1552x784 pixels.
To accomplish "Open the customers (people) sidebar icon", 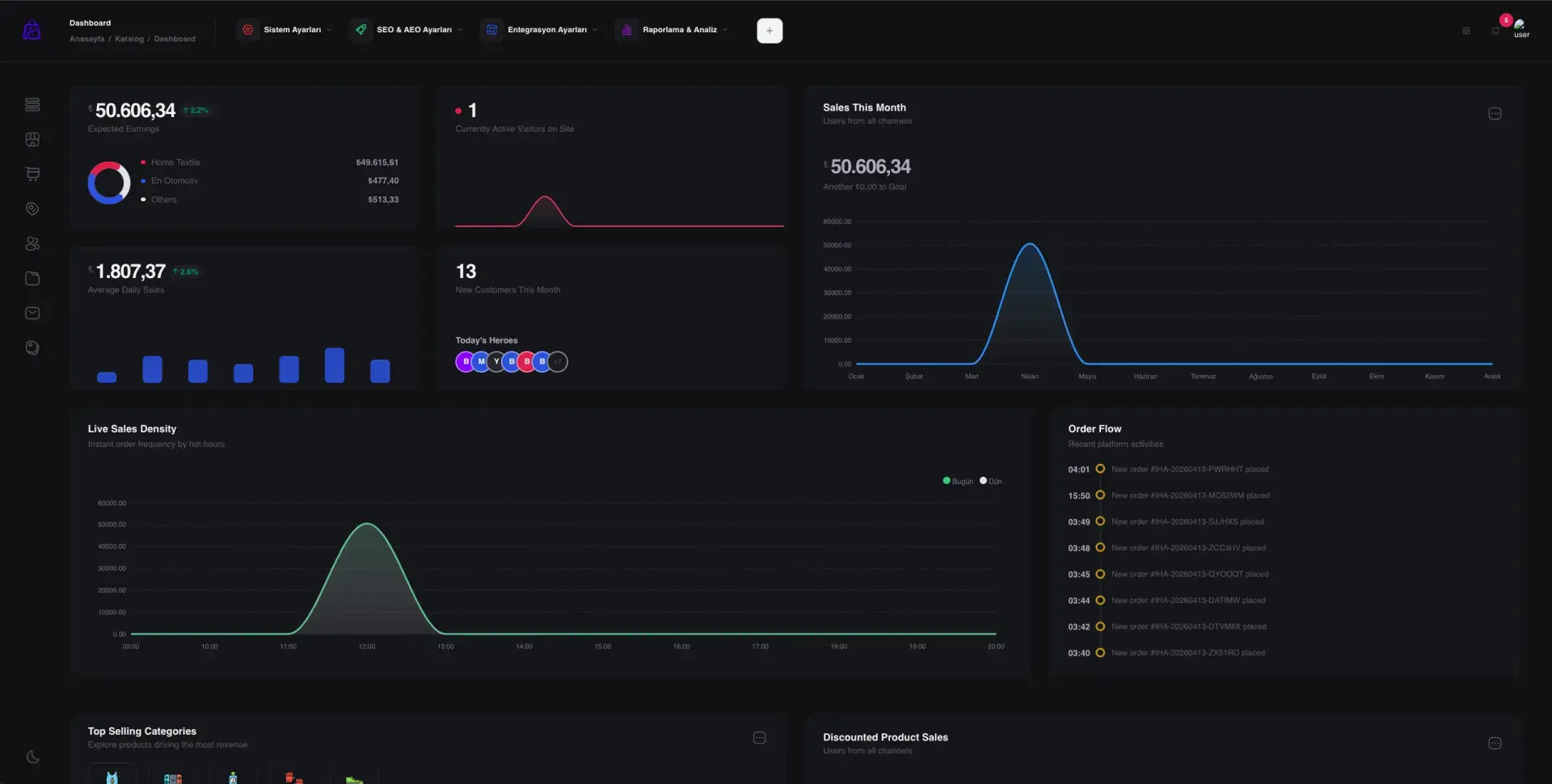I will [x=32, y=243].
